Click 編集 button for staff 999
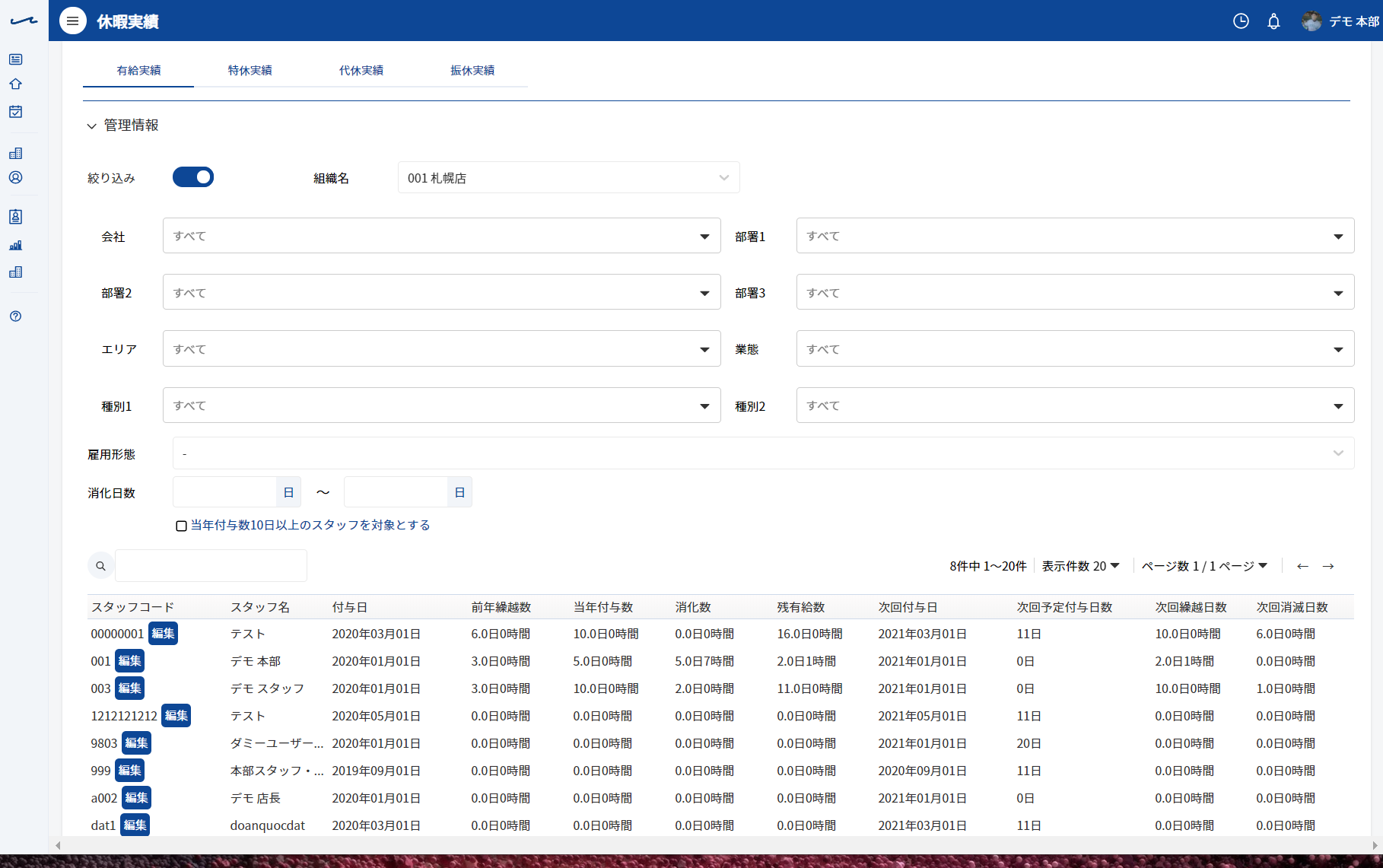The image size is (1383, 868). (129, 771)
